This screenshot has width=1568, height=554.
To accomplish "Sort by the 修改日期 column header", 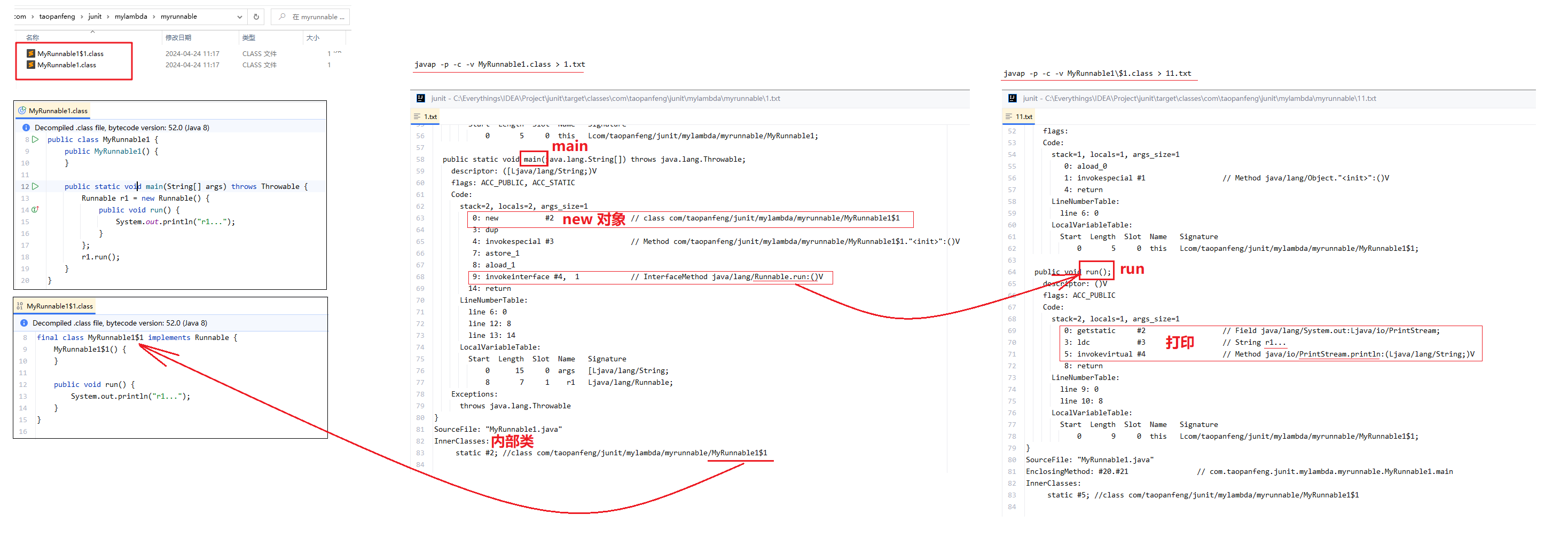I will point(178,38).
